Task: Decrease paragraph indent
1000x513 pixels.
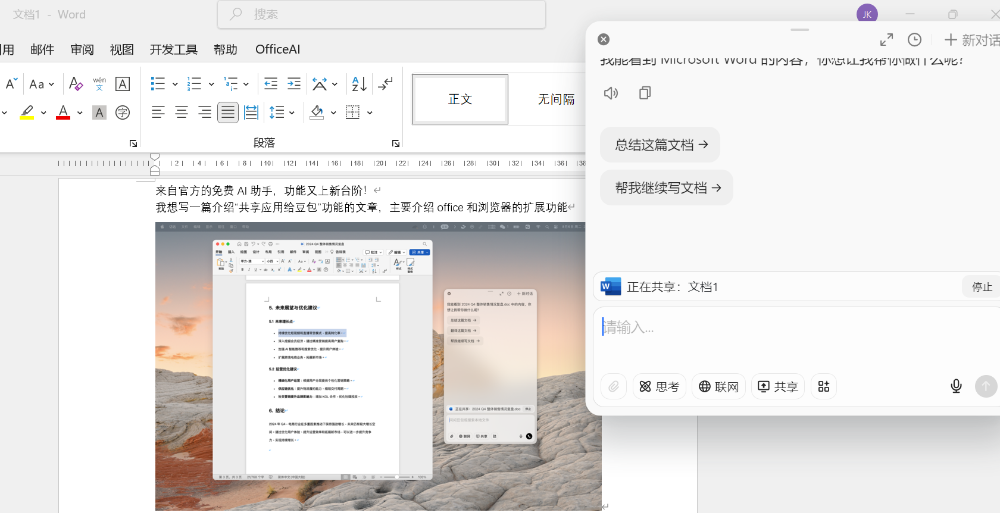Action: (270, 84)
